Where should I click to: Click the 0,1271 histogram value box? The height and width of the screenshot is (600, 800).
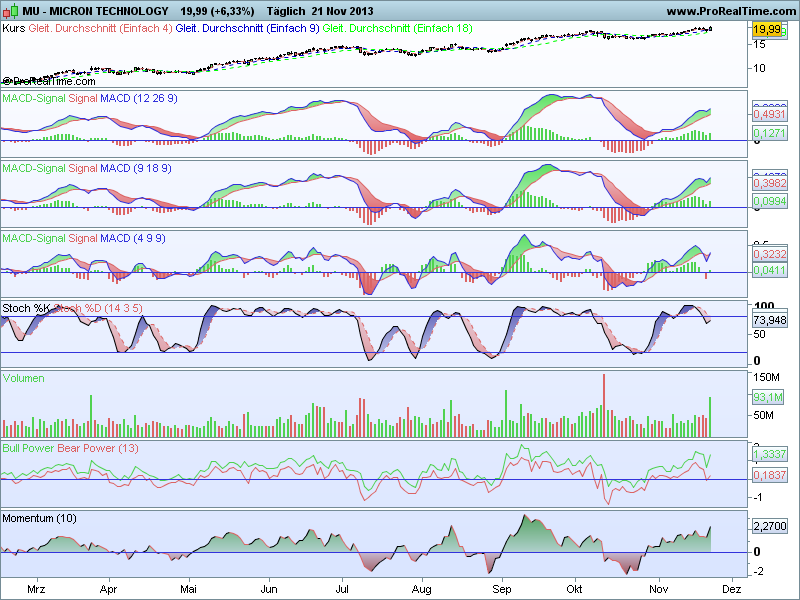[x=769, y=133]
